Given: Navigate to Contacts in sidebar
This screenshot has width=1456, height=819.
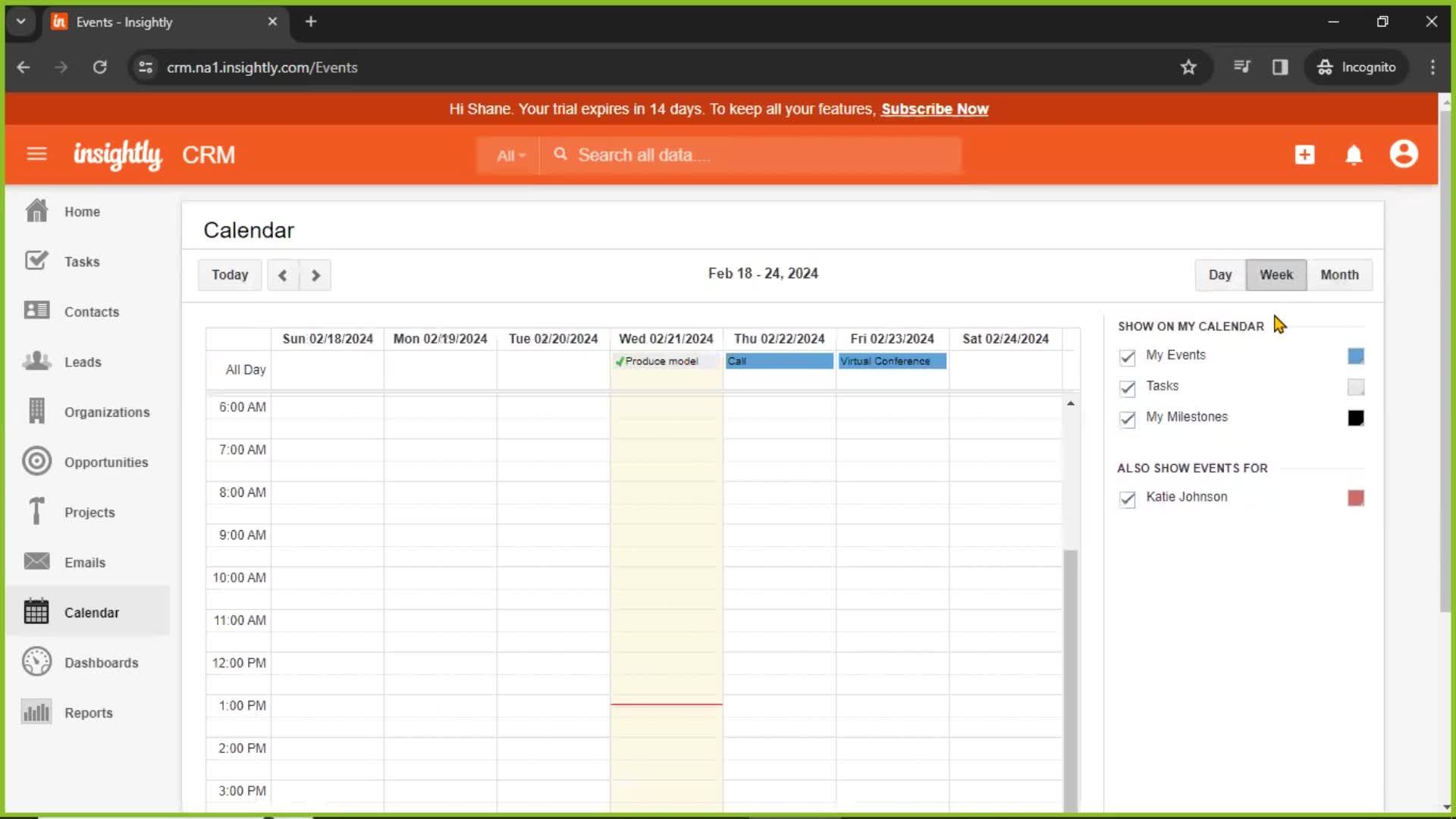Looking at the screenshot, I should click(x=91, y=311).
